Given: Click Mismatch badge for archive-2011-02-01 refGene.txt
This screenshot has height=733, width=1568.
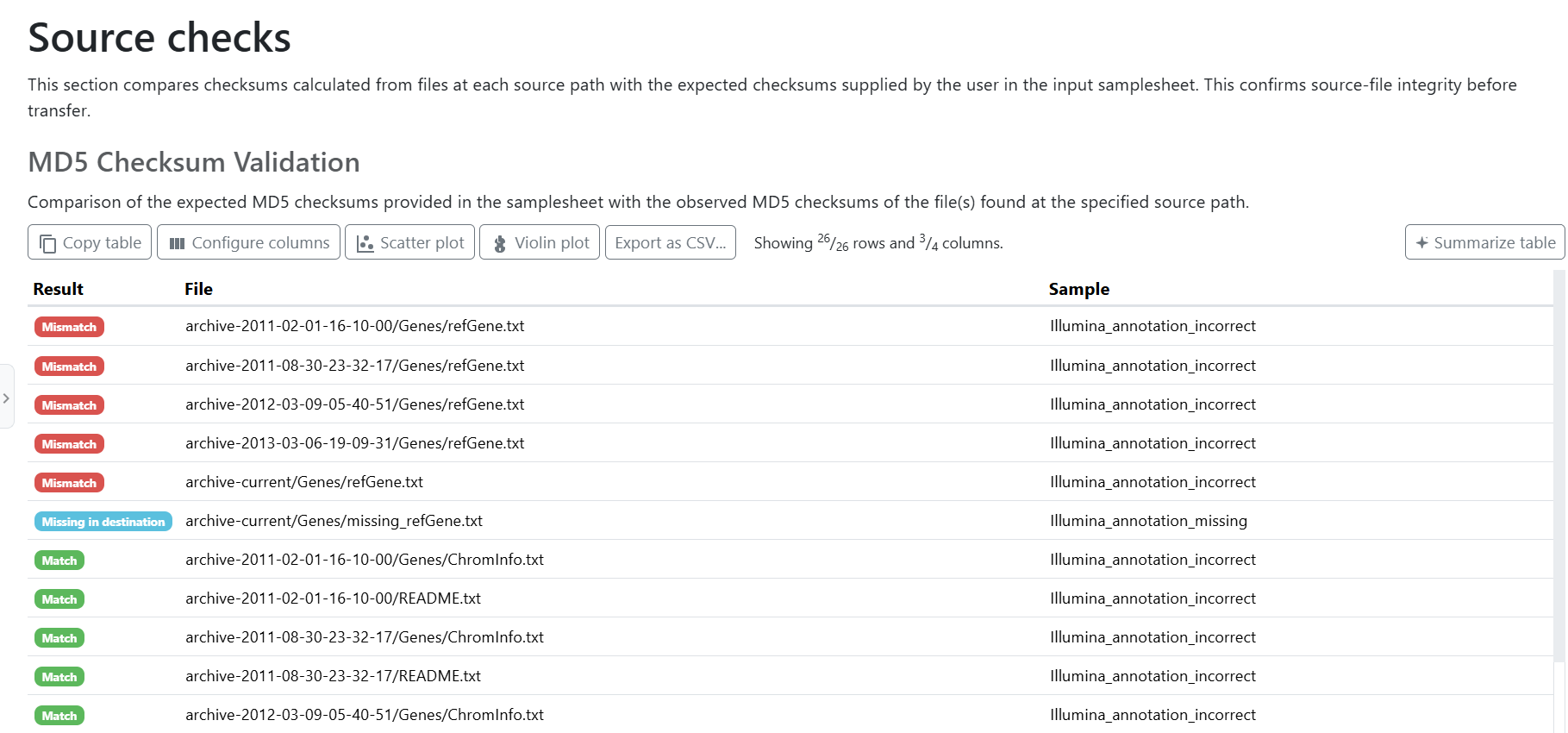Looking at the screenshot, I should pyautogui.click(x=69, y=327).
